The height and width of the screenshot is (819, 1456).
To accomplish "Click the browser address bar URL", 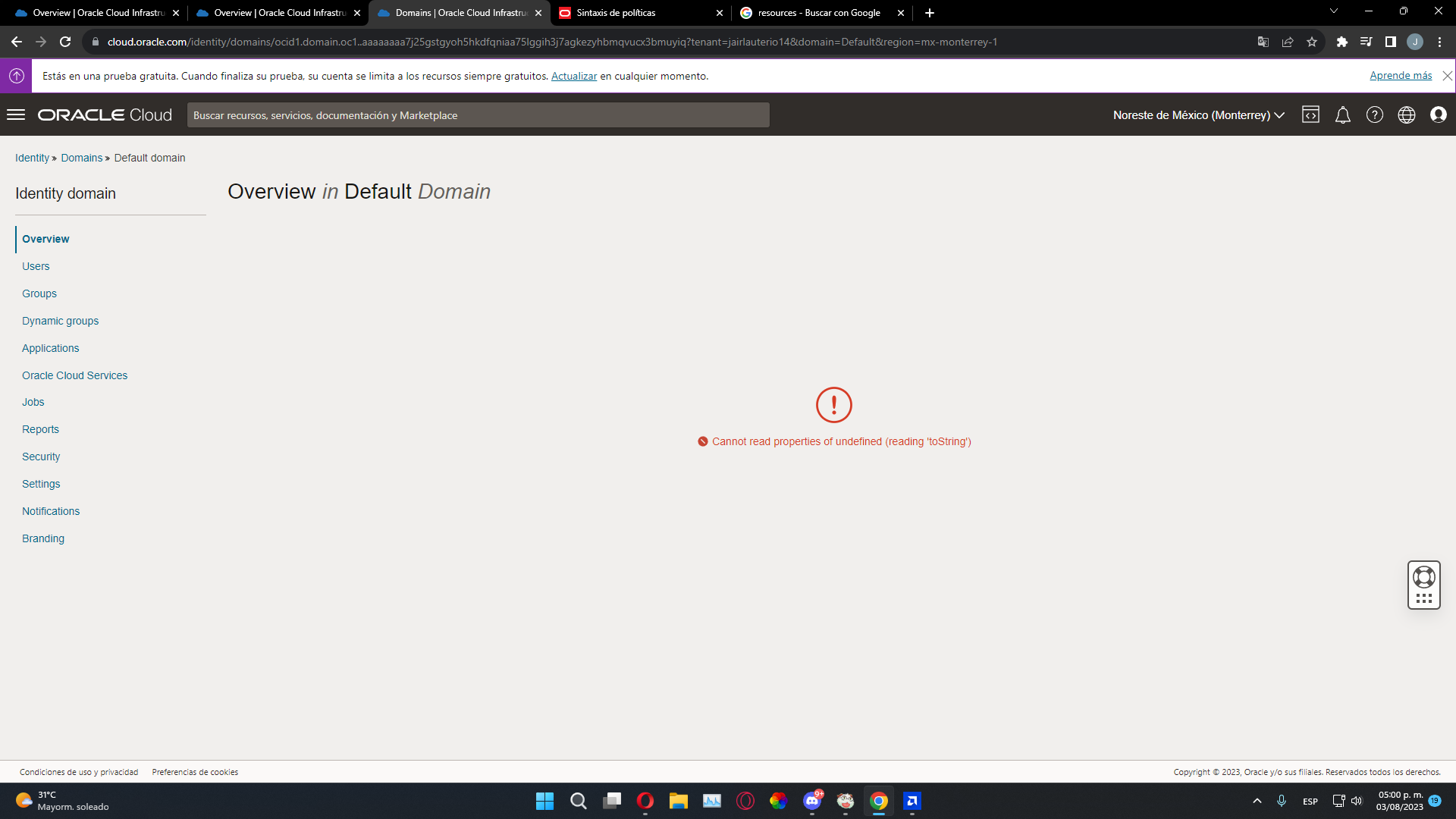I will tap(552, 42).
